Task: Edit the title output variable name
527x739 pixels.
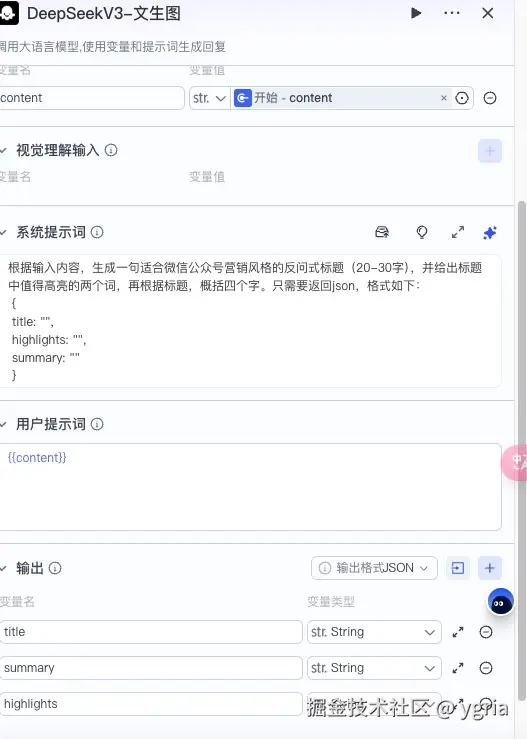Action: tap(151, 632)
